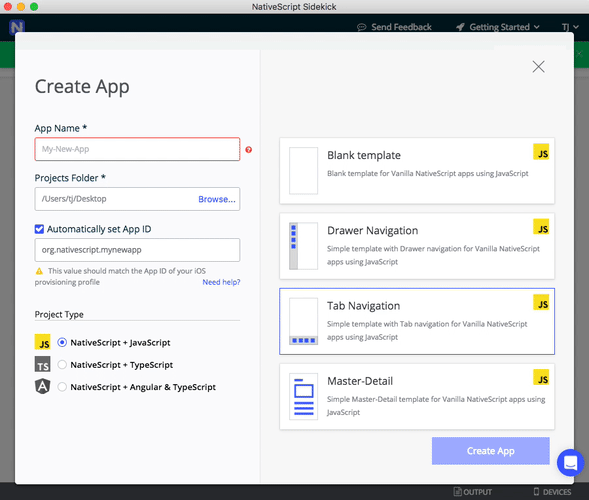This screenshot has width=589, height=500.
Task: Select NativeScript + JavaScript project type
Action: click(x=62, y=342)
